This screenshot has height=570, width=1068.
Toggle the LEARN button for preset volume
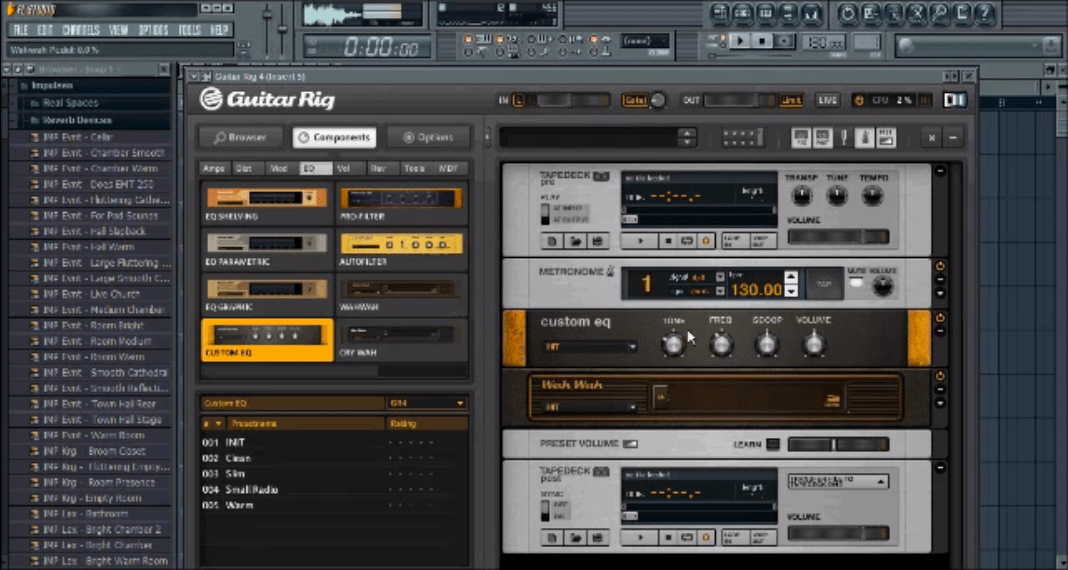pyautogui.click(x=772, y=444)
